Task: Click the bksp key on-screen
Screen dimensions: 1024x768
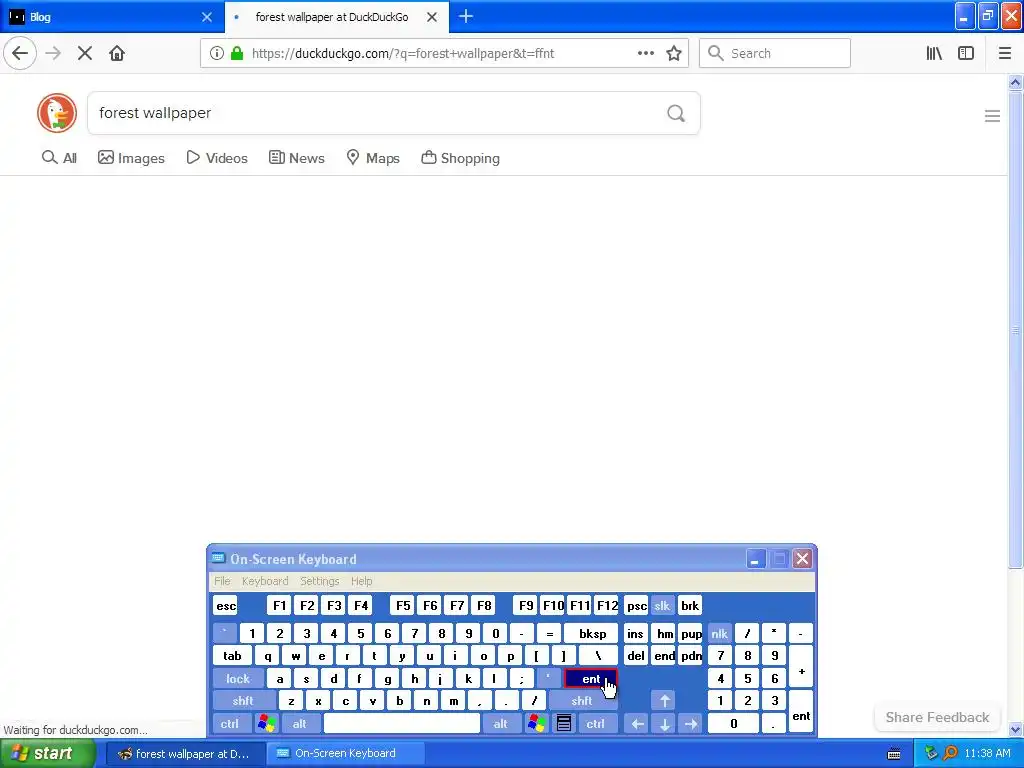Action: [x=592, y=633]
